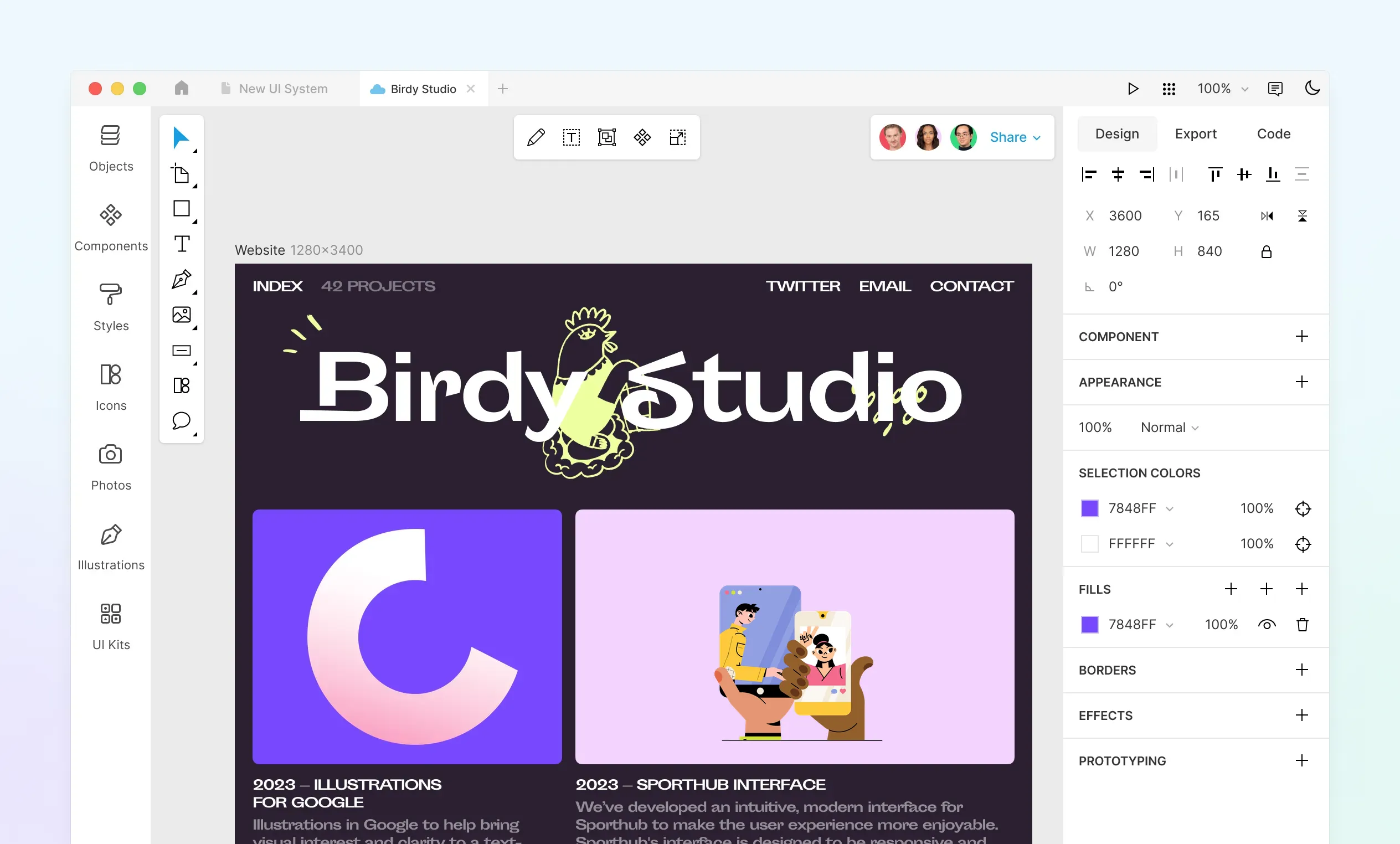Select the Text tool in the toolbar
The height and width of the screenshot is (844, 1400).
[182, 244]
